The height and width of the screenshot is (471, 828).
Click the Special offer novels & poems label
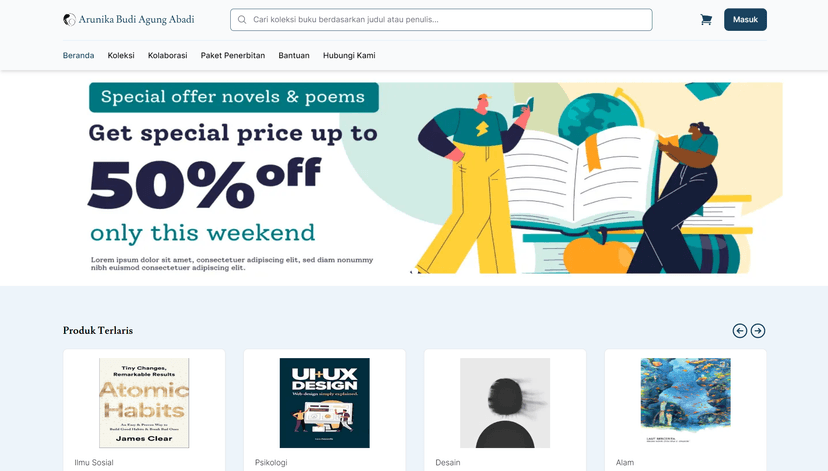tap(233, 97)
